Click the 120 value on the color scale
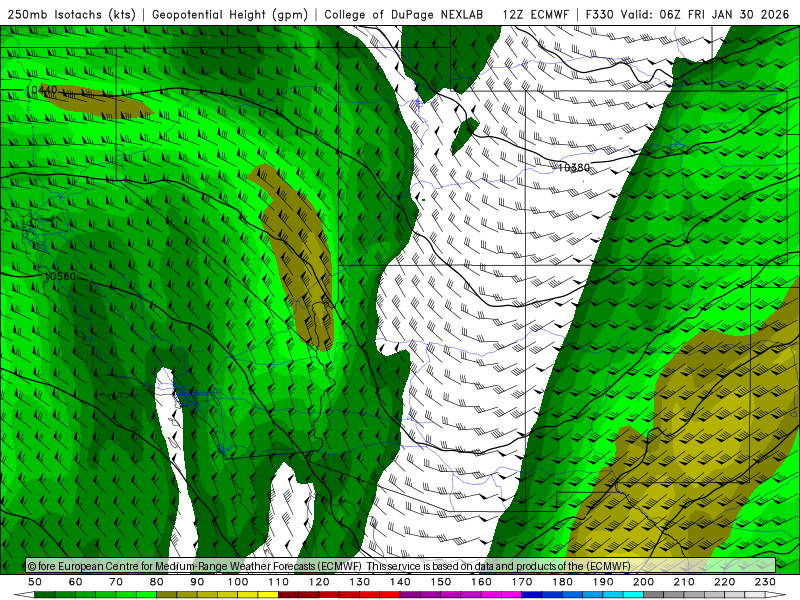This screenshot has height=600, width=800. [x=319, y=582]
